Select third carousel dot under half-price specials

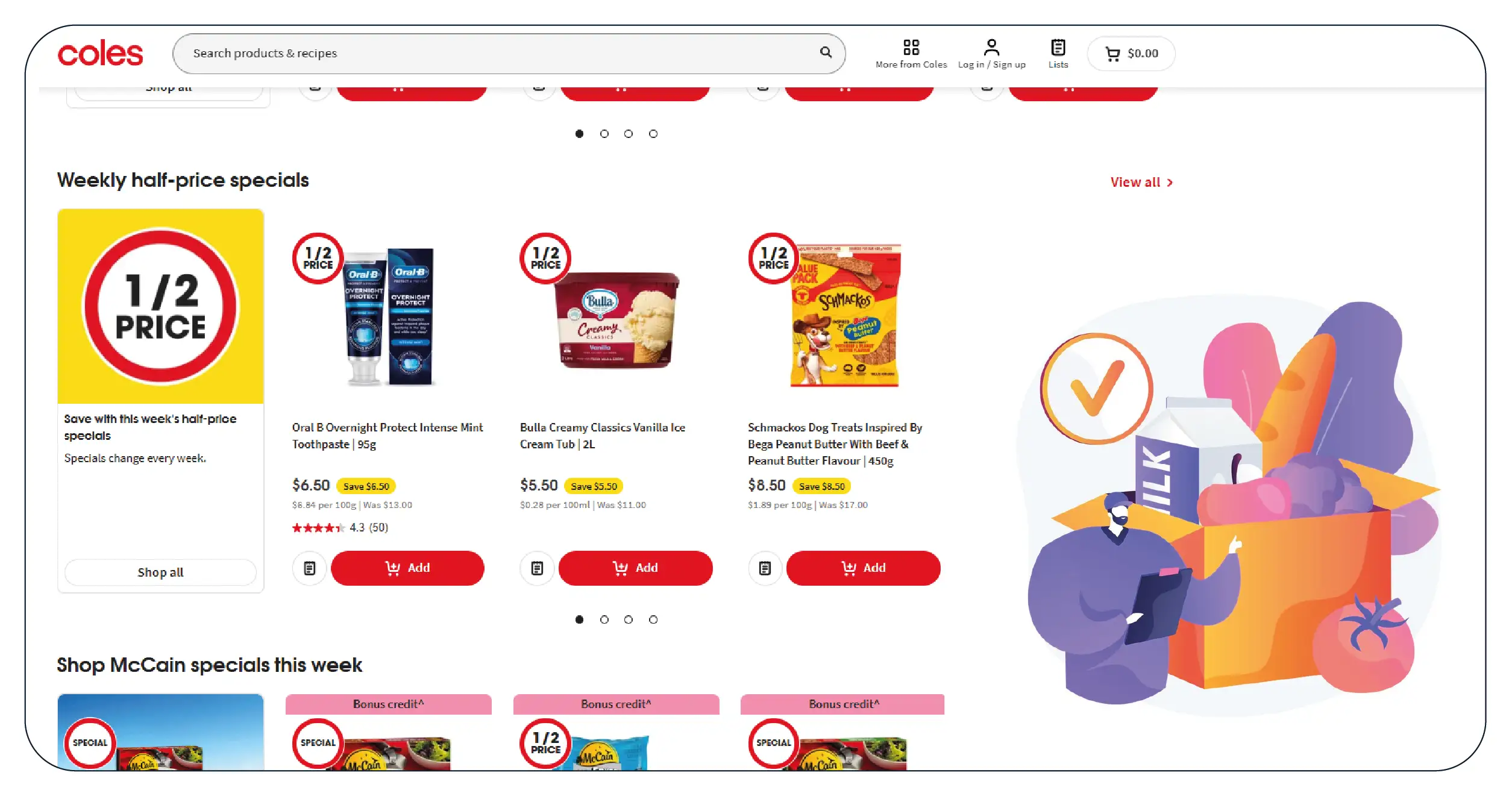tap(629, 619)
